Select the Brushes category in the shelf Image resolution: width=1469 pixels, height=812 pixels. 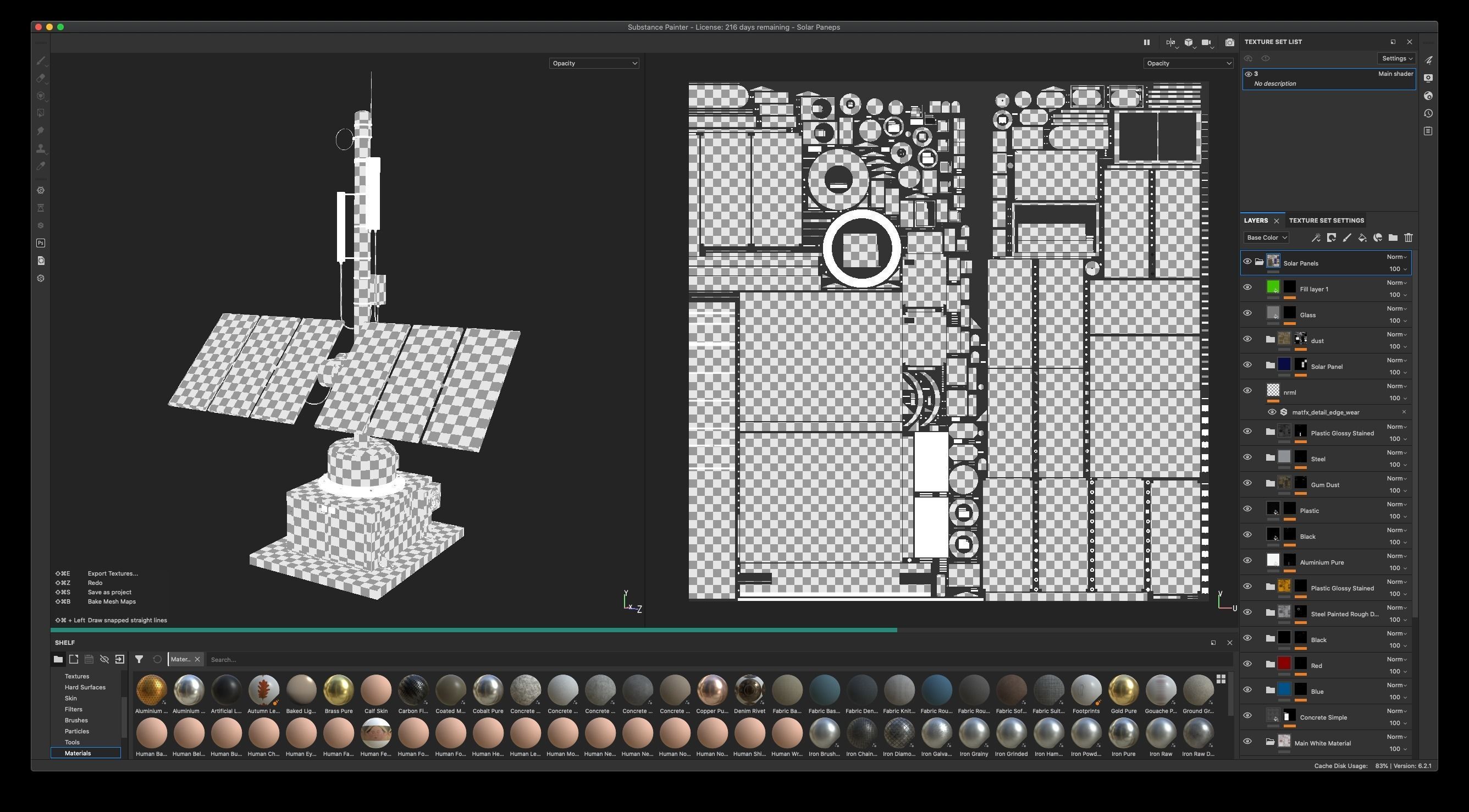[76, 720]
